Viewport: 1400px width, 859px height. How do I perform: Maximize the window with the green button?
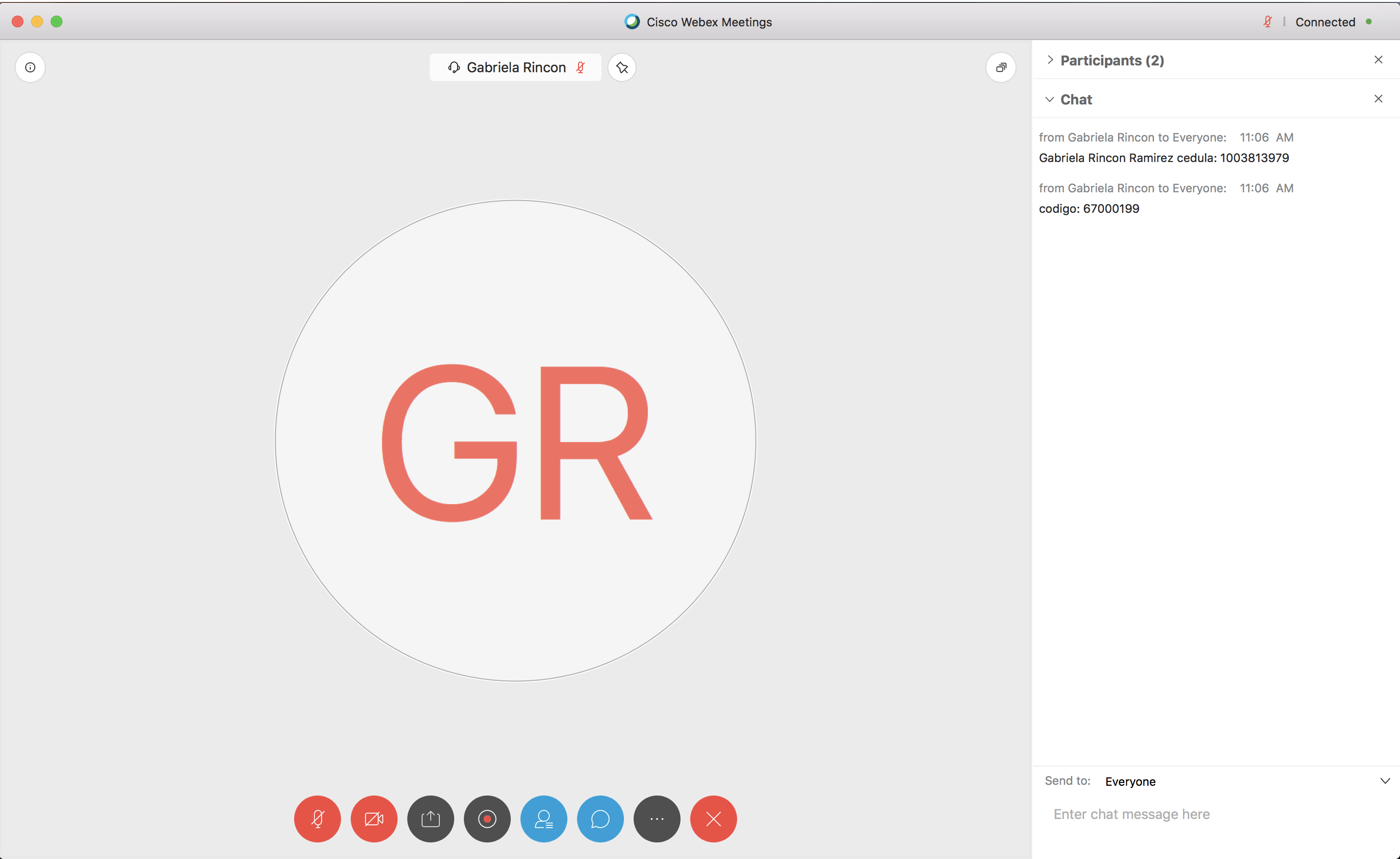pos(56,21)
